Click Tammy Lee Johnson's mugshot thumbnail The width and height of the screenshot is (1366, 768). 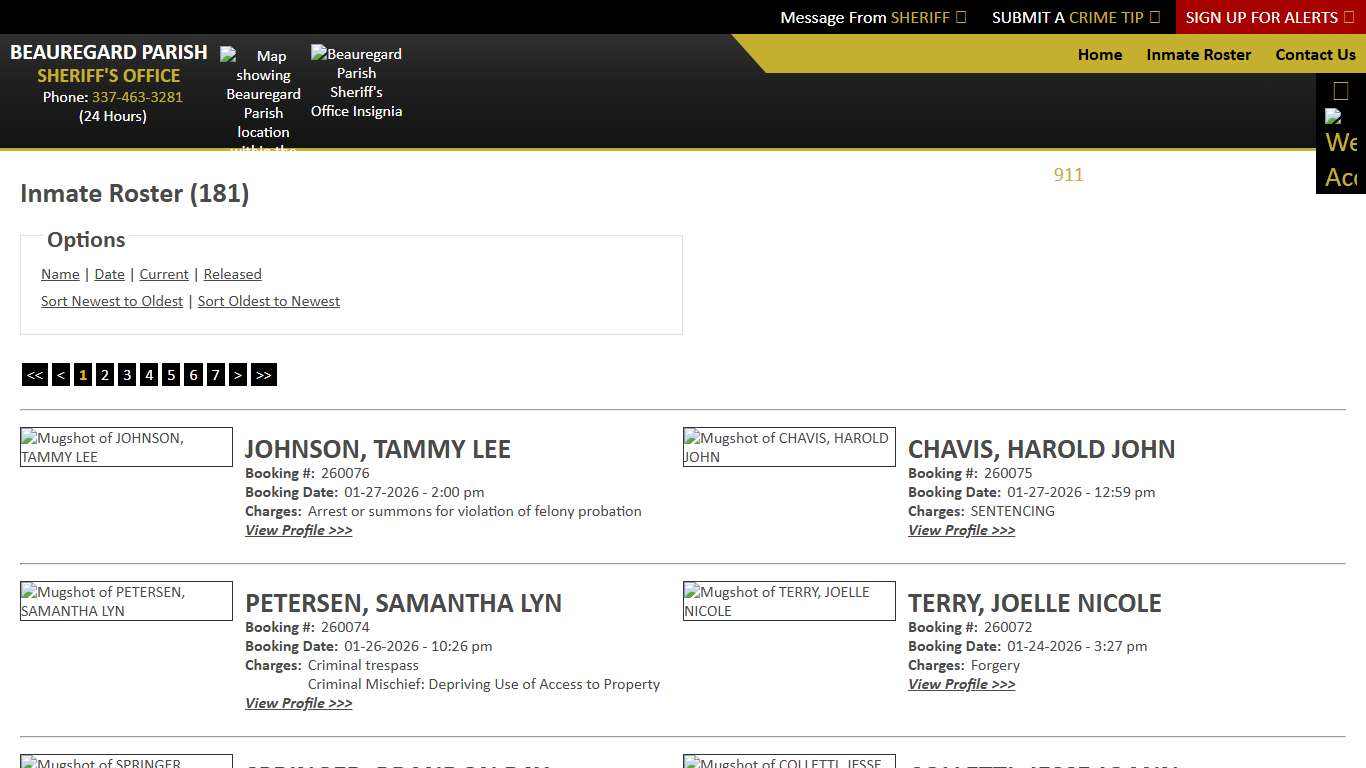[x=126, y=447]
